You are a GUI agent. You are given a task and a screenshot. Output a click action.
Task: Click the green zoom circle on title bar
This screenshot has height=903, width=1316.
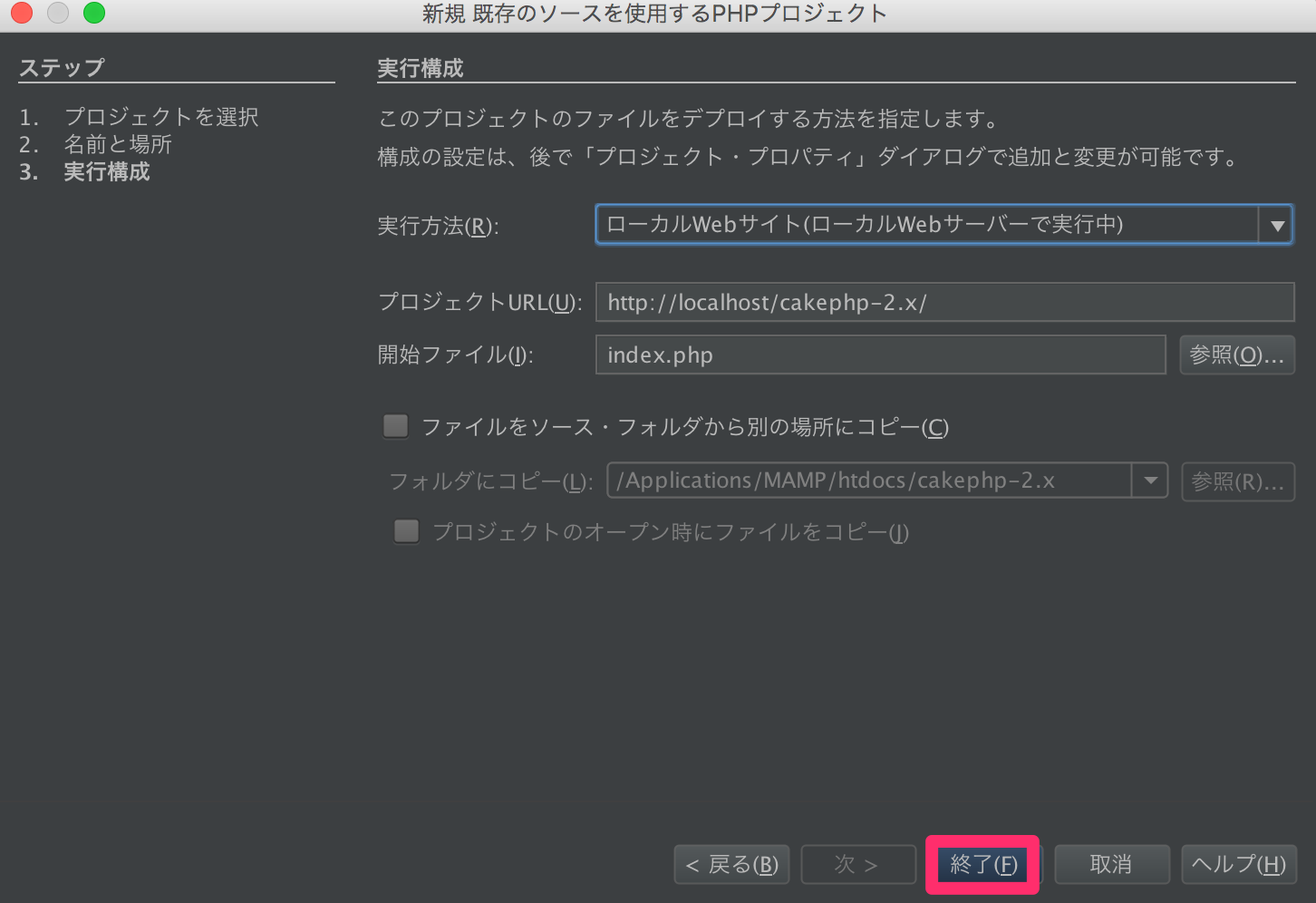93,14
